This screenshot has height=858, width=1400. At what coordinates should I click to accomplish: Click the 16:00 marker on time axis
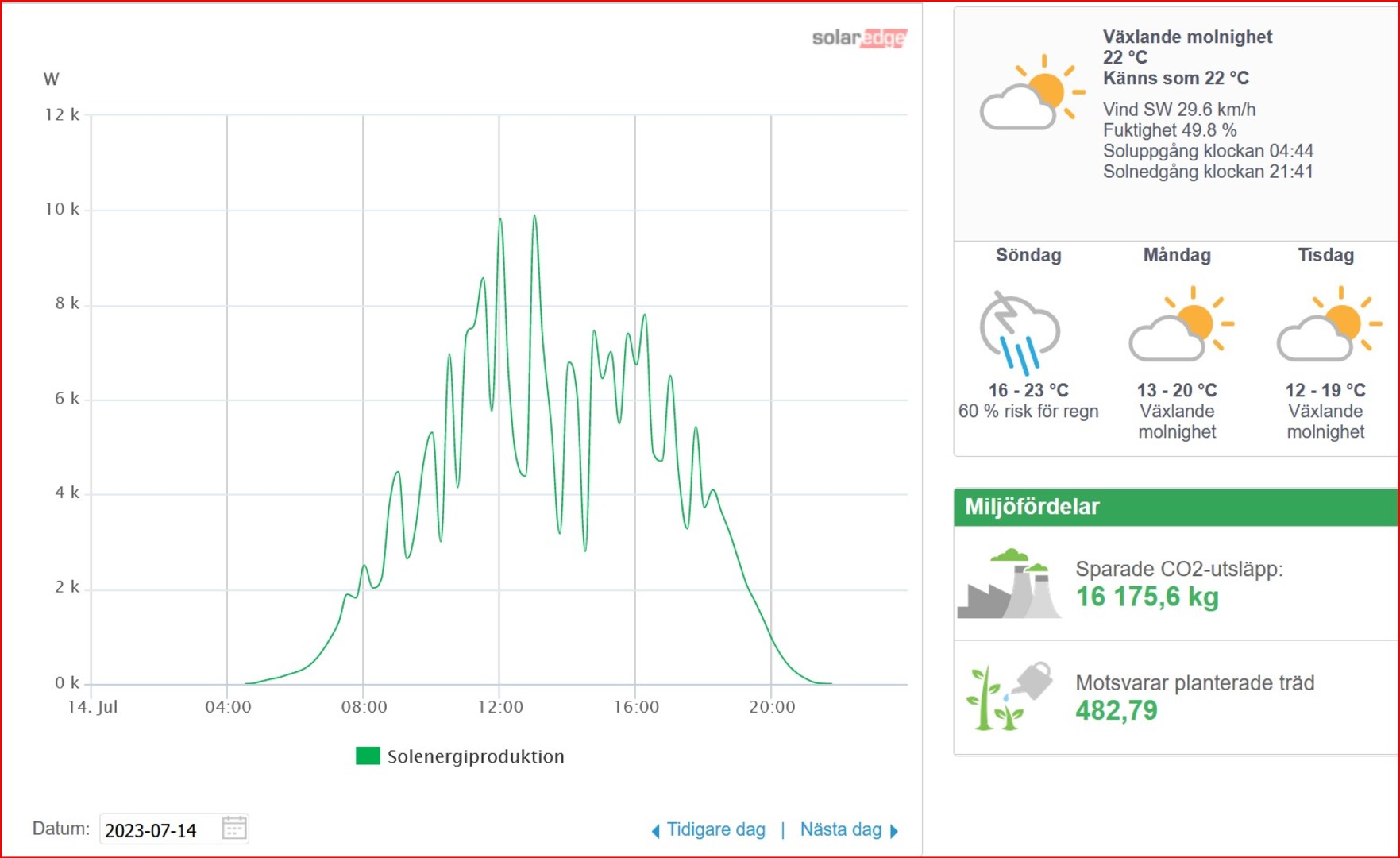635,707
